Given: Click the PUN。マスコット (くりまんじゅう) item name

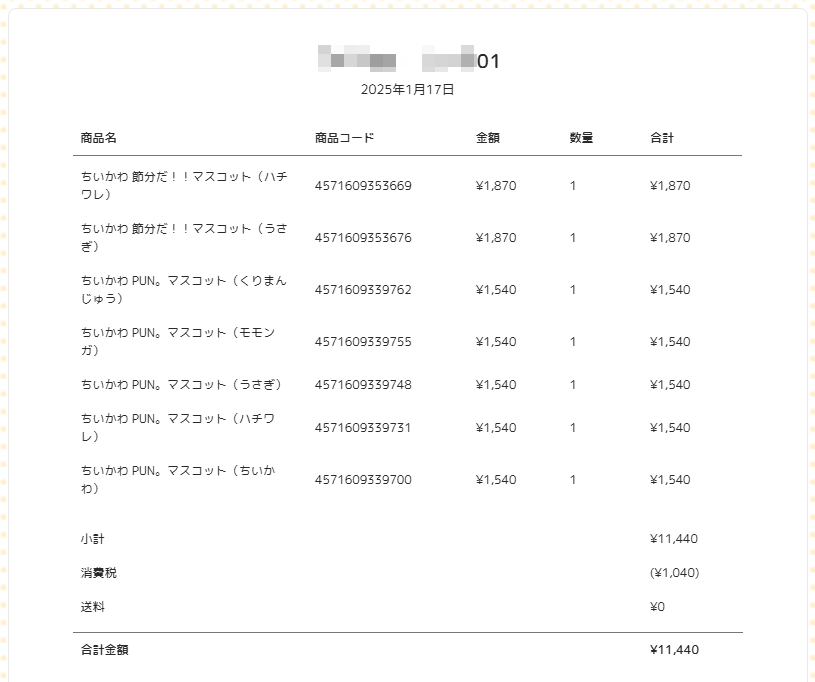Looking at the screenshot, I should pos(183,290).
